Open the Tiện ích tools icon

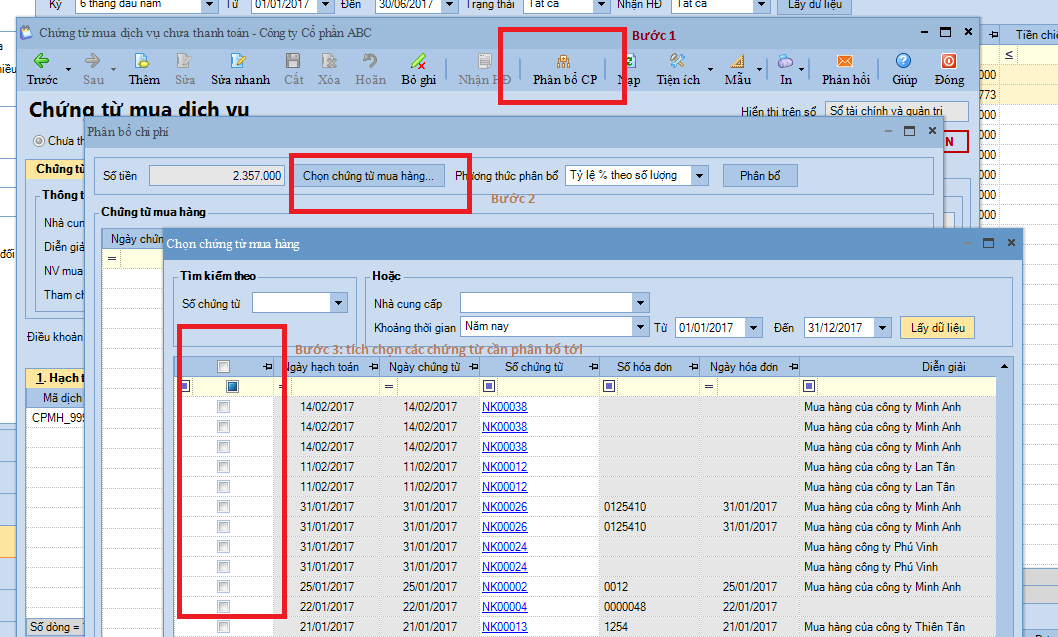coord(677,62)
